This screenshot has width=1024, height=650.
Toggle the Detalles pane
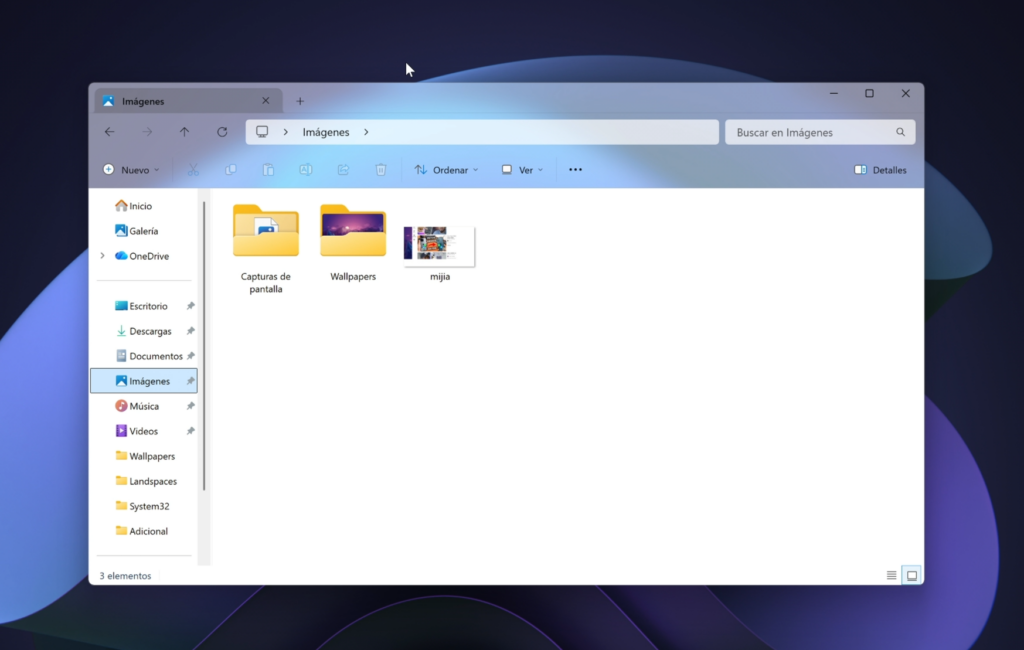(880, 170)
